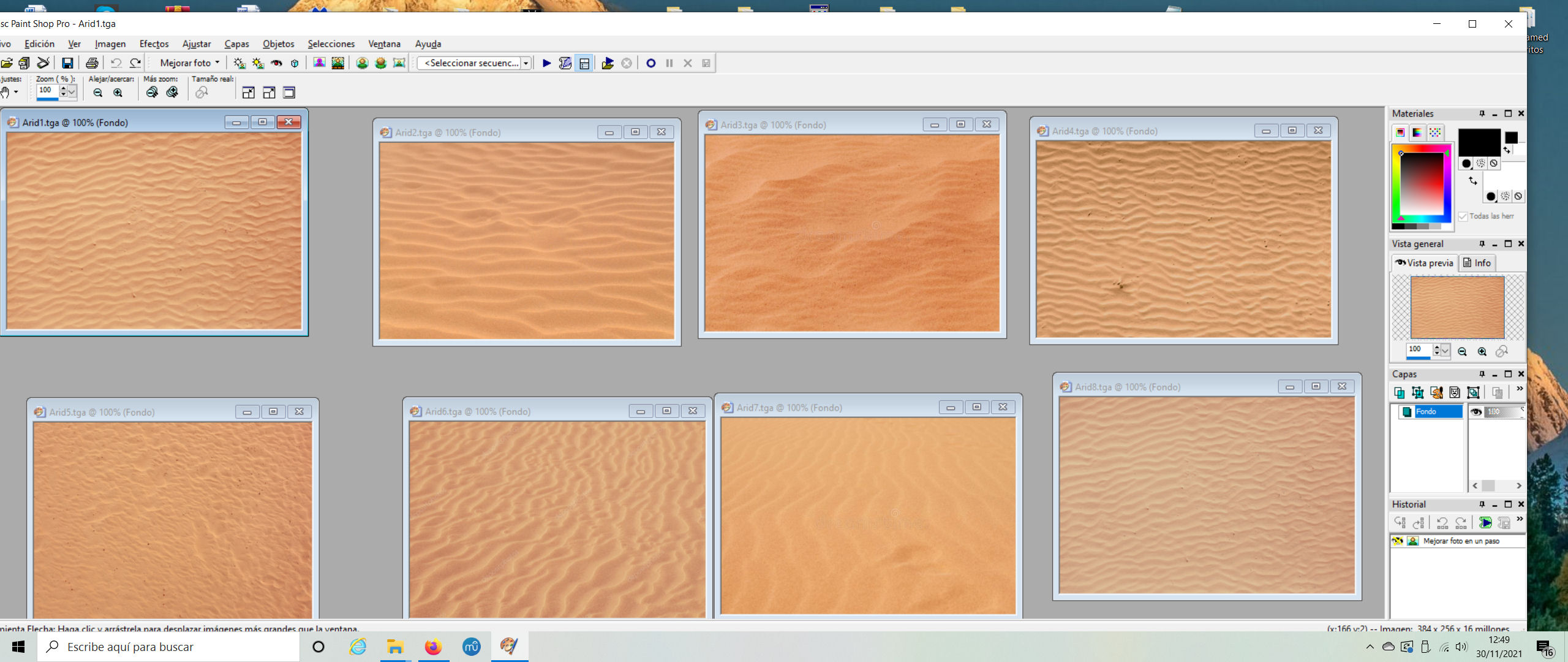The height and width of the screenshot is (662, 1568).
Task: Click the Edit selected script icon
Action: pyautogui.click(x=565, y=63)
